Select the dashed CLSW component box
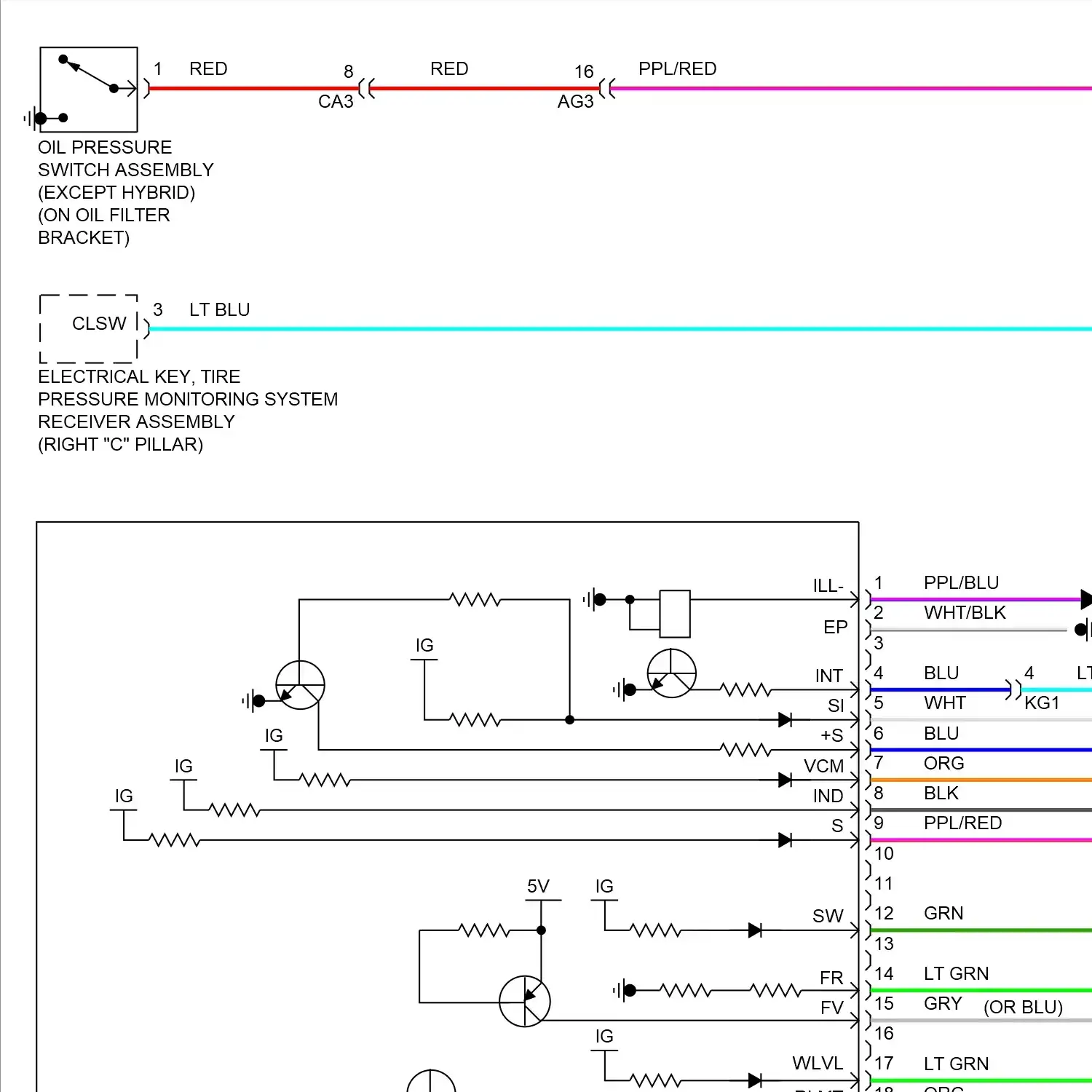This screenshot has width=1092, height=1092. tap(89, 329)
